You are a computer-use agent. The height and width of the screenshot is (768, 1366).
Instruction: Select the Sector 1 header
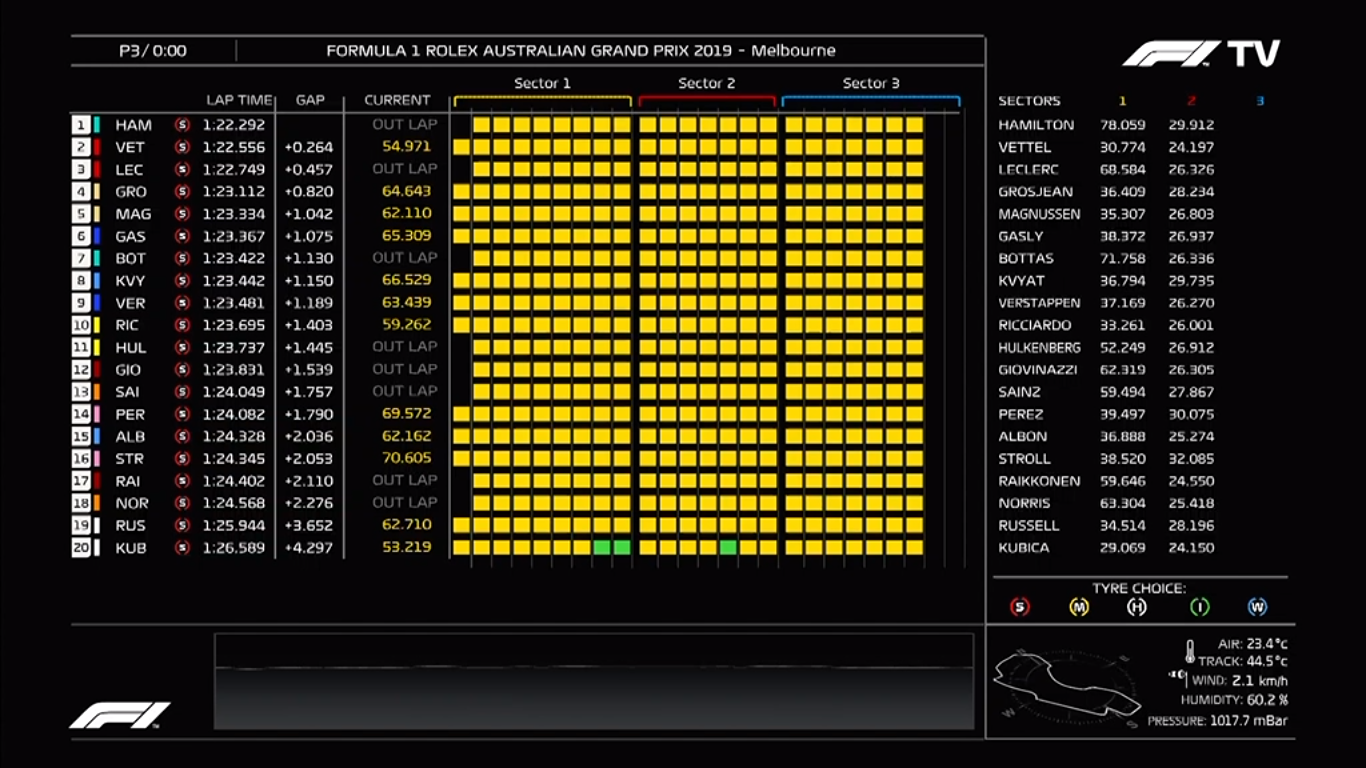tap(542, 83)
